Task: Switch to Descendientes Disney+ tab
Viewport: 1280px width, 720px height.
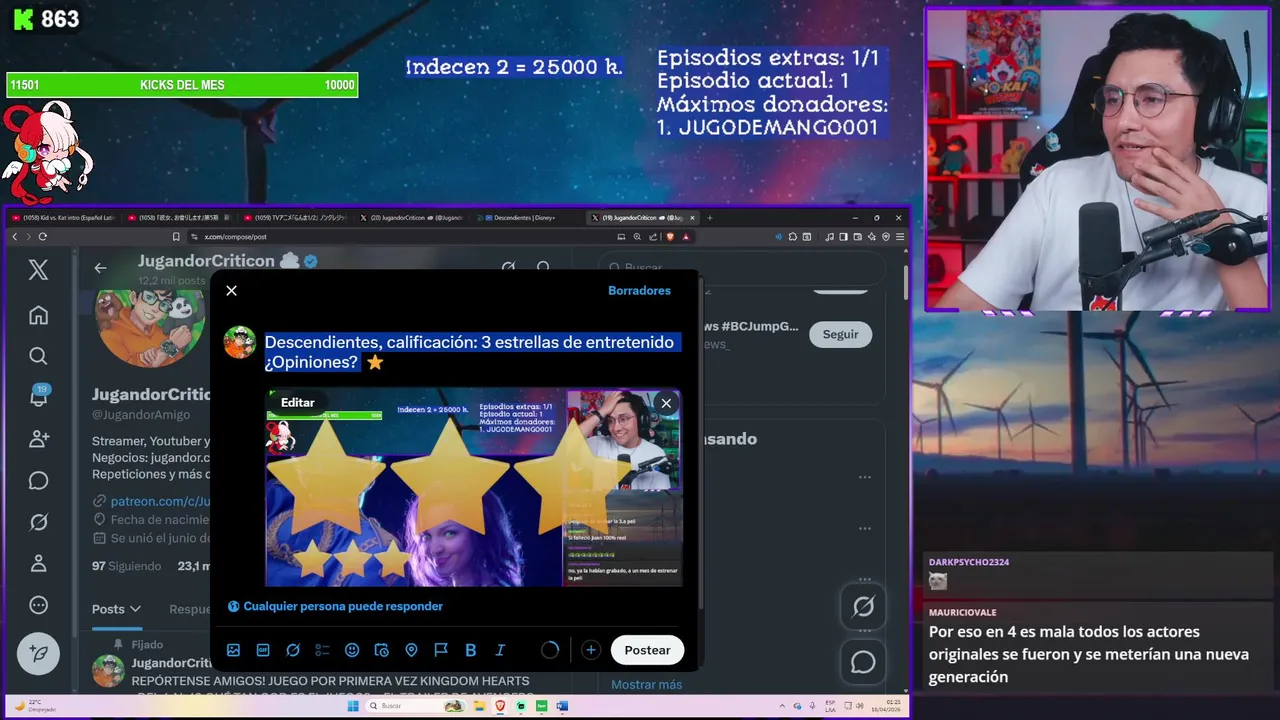Action: [526, 217]
